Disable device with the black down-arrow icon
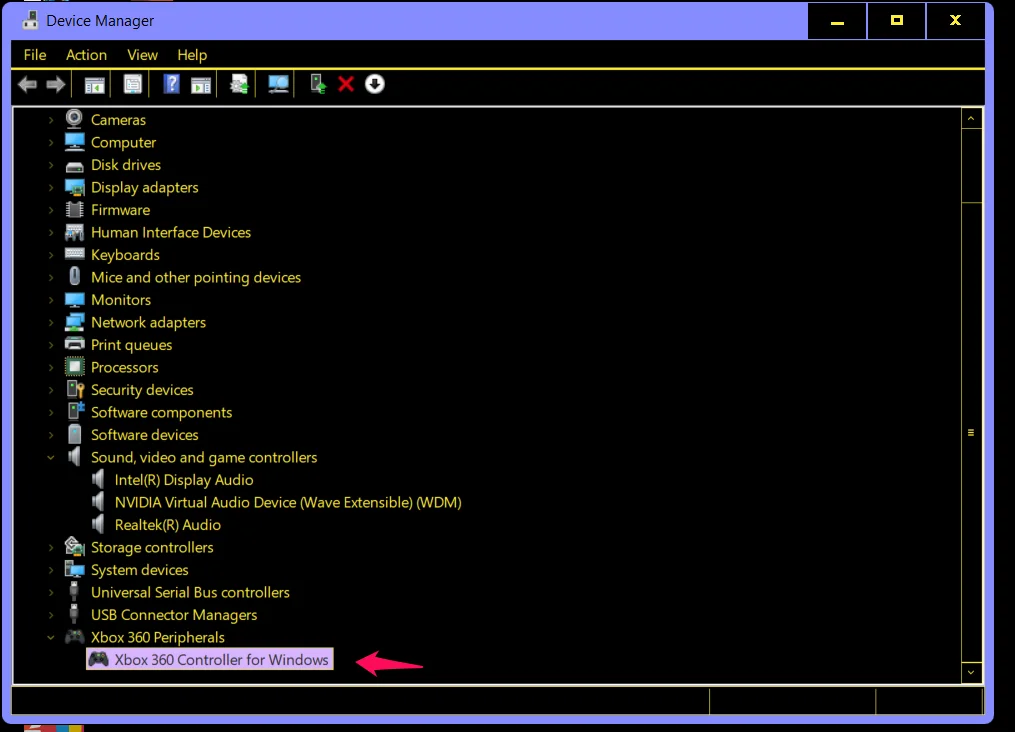The image size is (1015, 732). click(x=375, y=84)
